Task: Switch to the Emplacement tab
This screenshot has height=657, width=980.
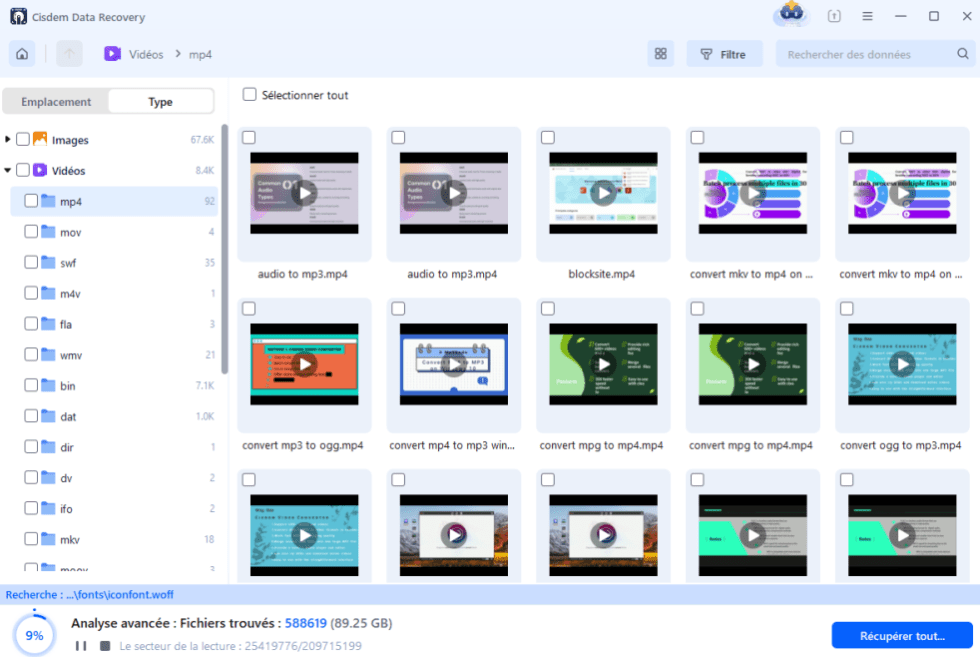Action: (x=56, y=102)
